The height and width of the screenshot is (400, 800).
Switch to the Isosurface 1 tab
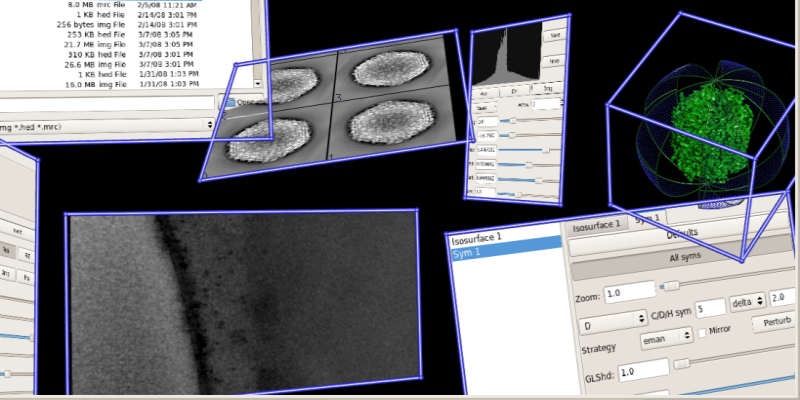point(596,225)
